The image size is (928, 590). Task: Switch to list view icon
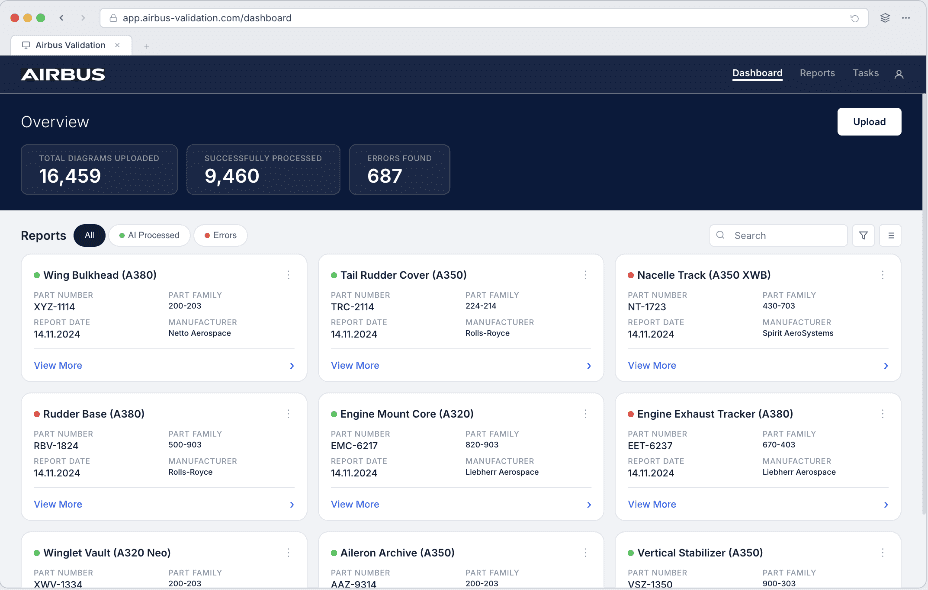890,236
